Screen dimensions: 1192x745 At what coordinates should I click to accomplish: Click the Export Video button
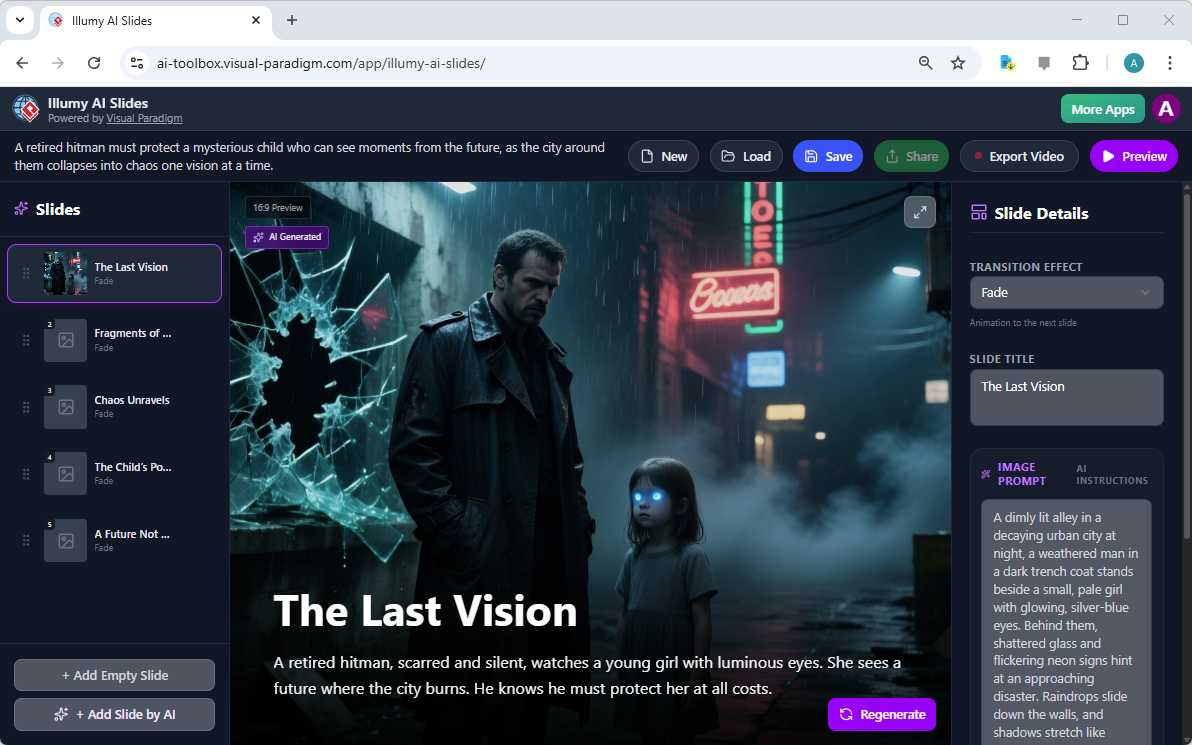(x=1019, y=156)
